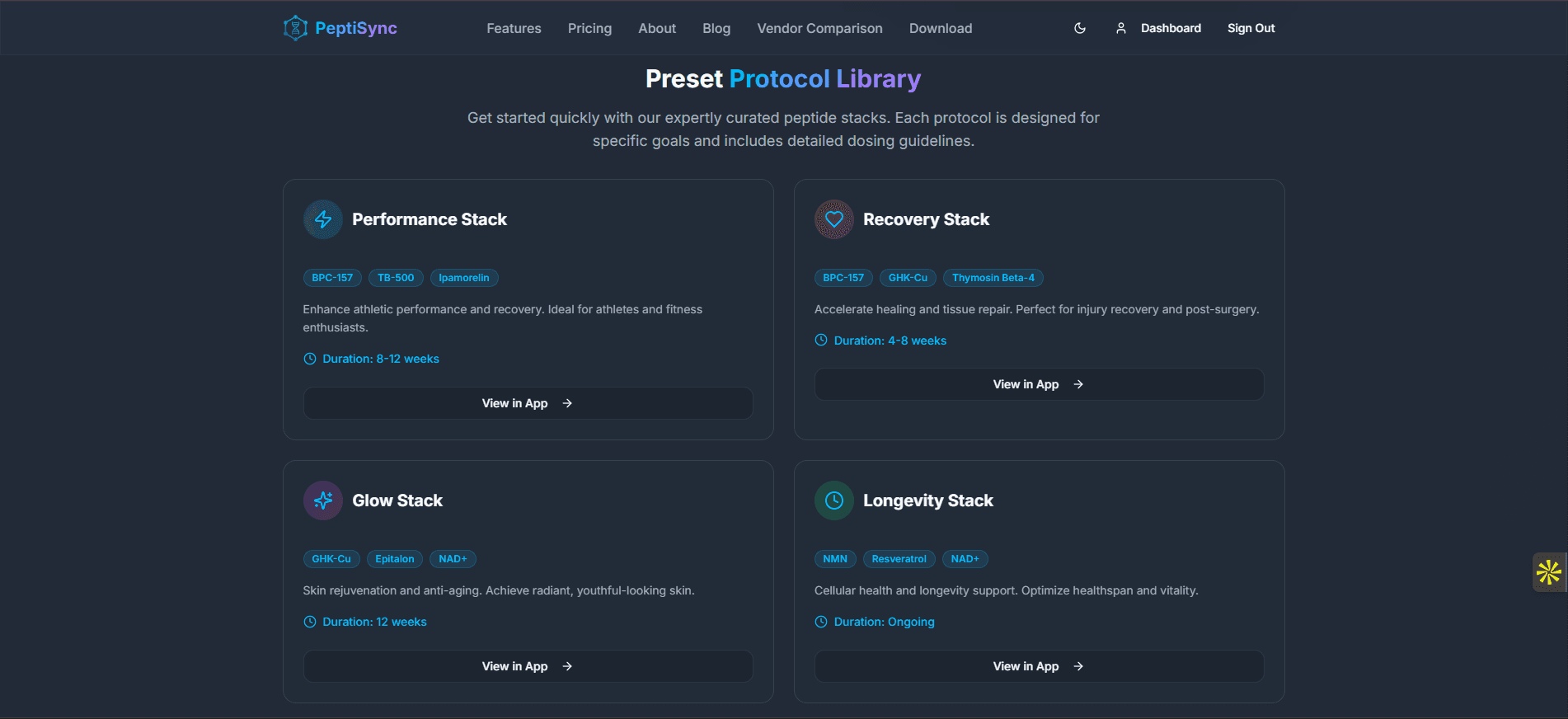Click the Recovery Stack heart icon
This screenshot has width=1568, height=719.
(834, 219)
